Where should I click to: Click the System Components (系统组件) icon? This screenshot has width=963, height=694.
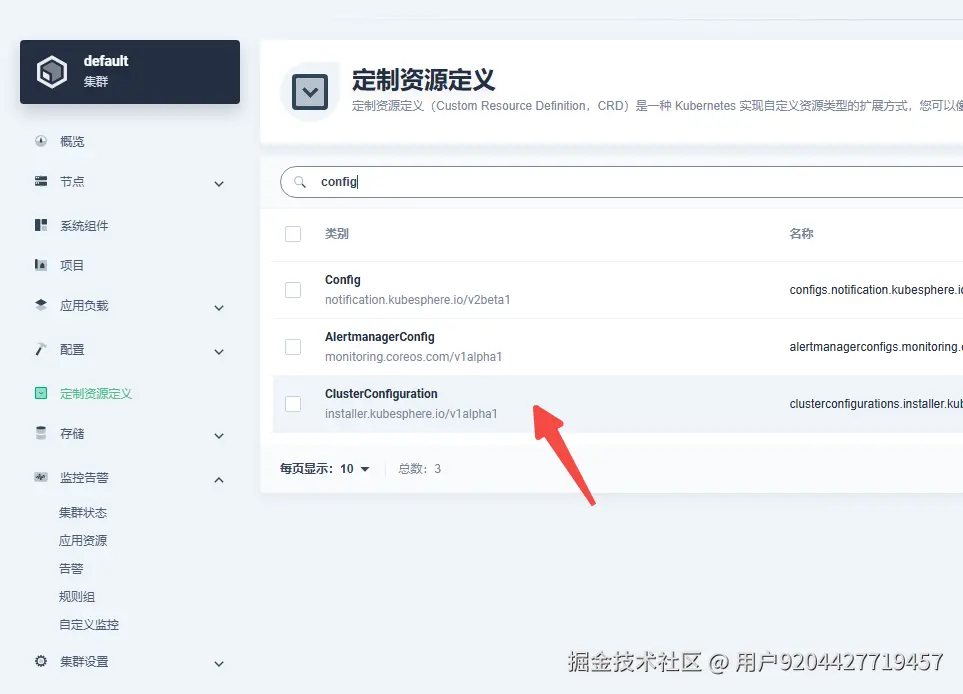[x=41, y=225]
